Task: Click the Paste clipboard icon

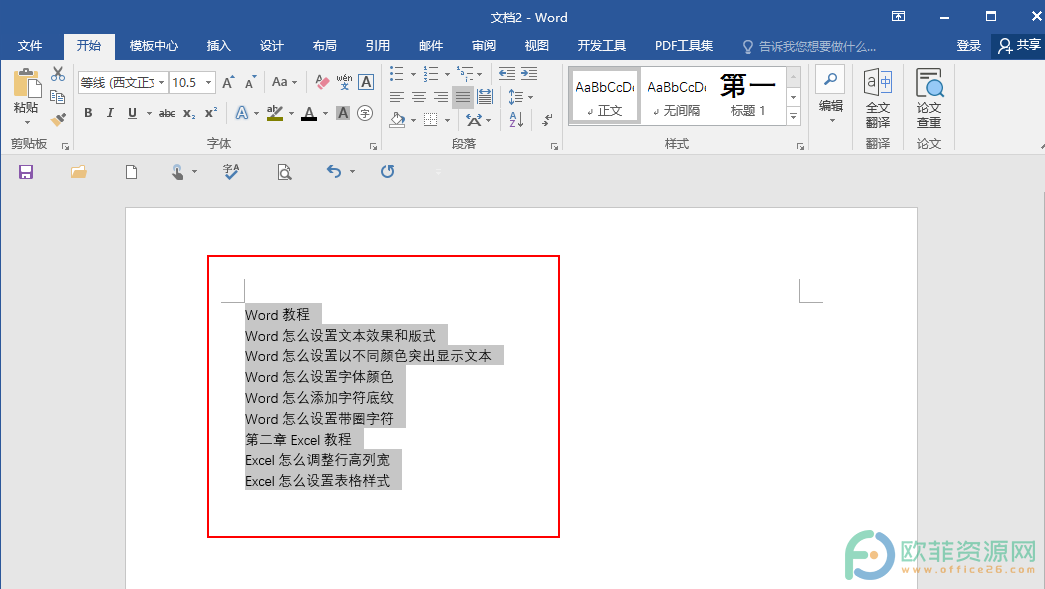Action: click(x=27, y=85)
